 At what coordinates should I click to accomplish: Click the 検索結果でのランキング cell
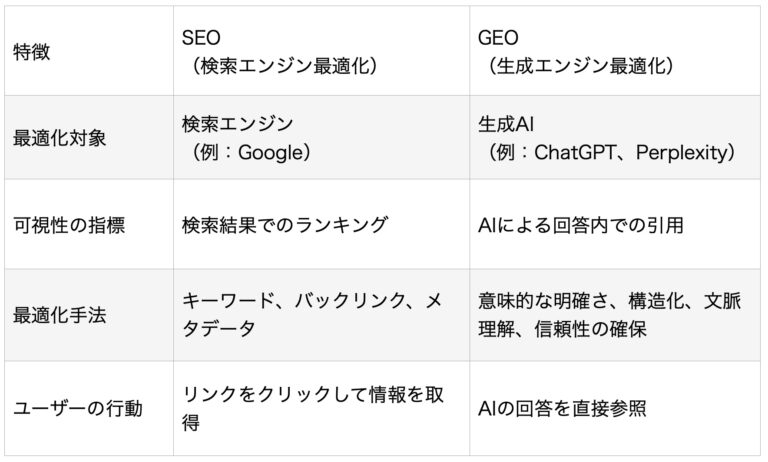(321, 224)
